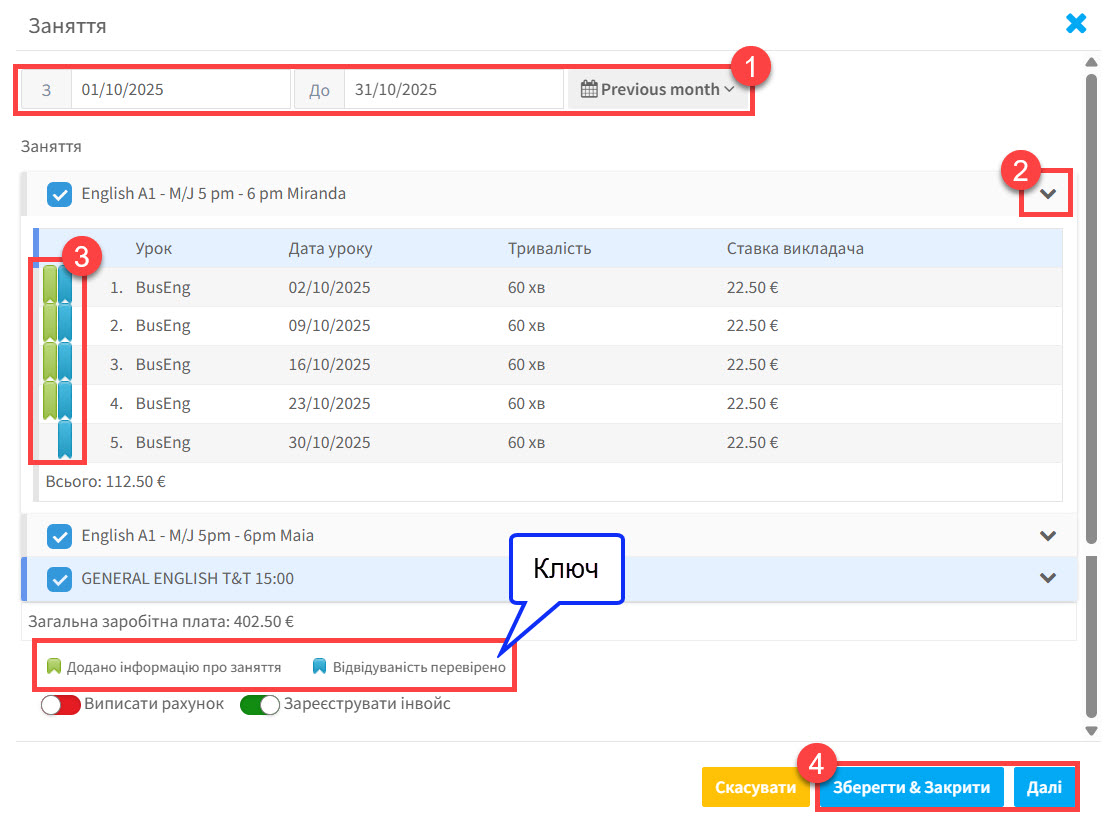Click blue attendance bookmark for lesson 4
The height and width of the screenshot is (827, 1110).
(65, 402)
